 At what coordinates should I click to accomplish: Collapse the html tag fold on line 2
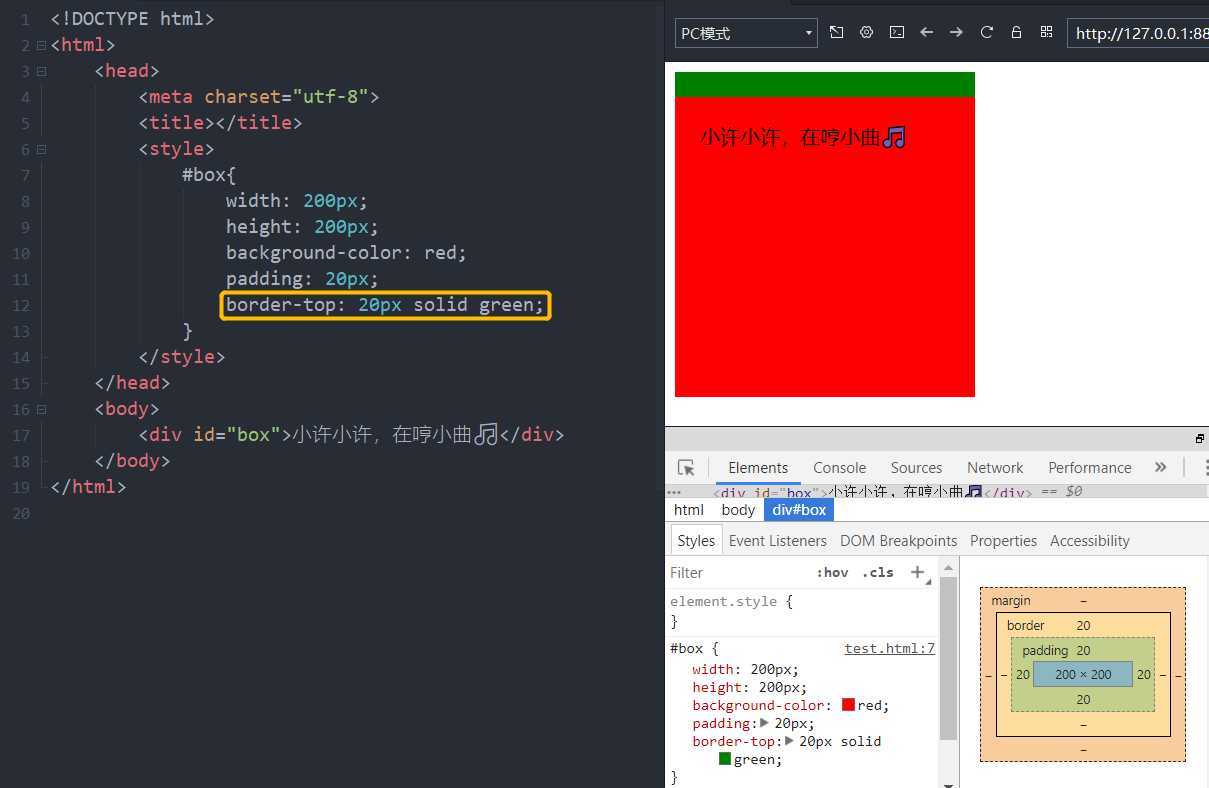point(41,45)
